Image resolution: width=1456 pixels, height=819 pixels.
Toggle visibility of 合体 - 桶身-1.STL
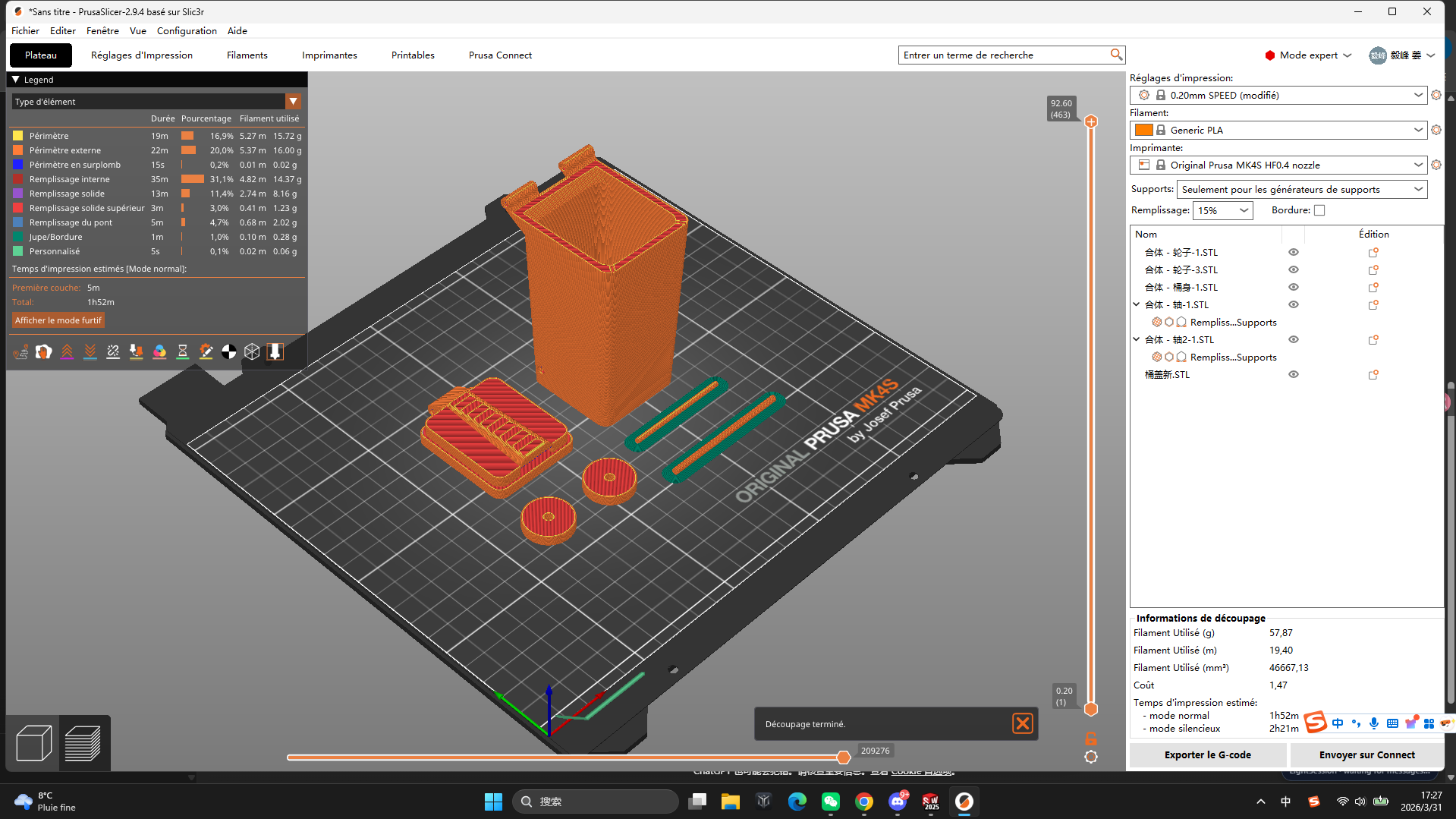pos(1294,288)
